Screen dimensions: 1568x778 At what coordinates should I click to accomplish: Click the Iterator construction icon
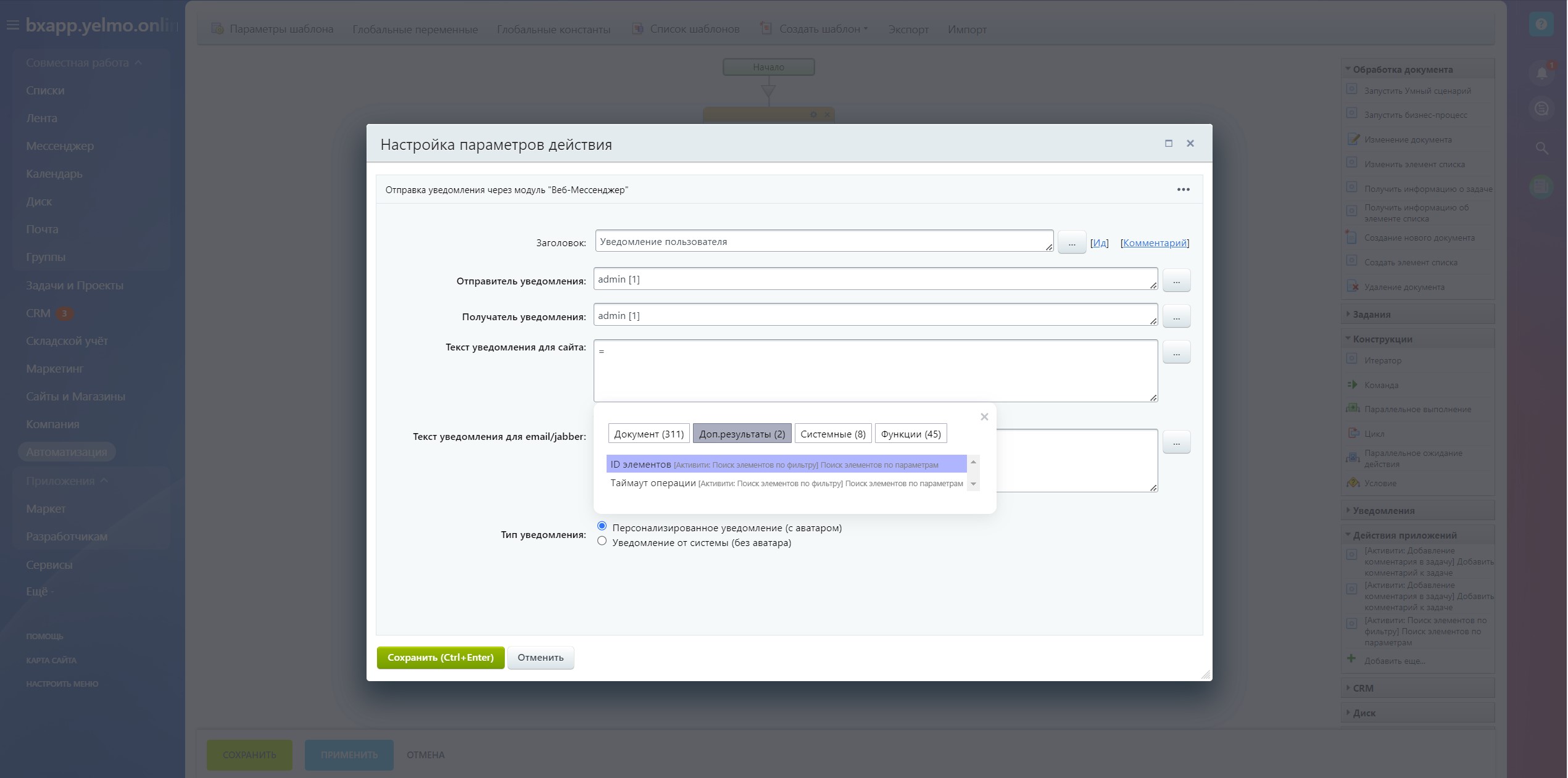click(1351, 359)
